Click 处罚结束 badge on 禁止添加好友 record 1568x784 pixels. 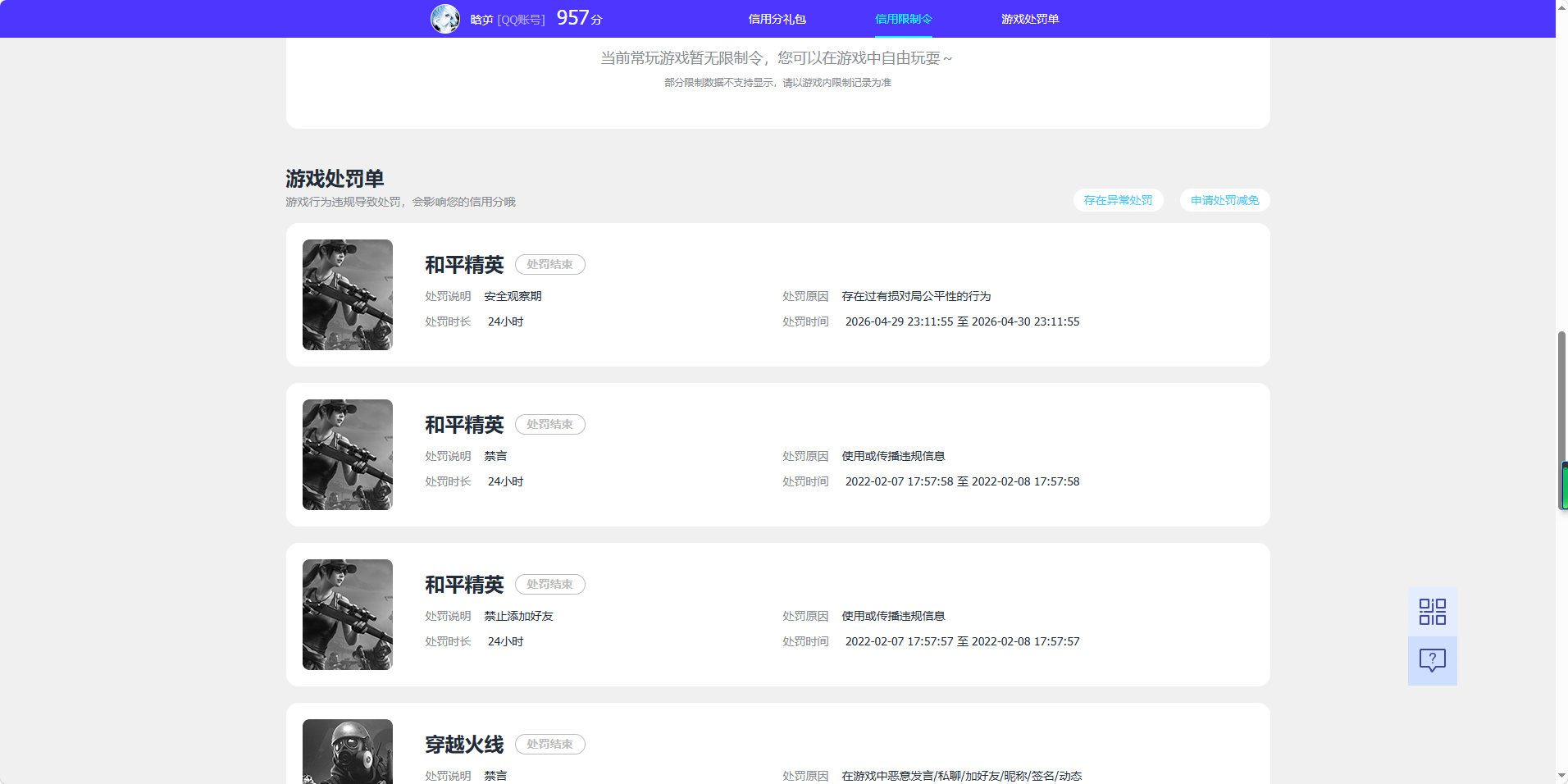[550, 584]
